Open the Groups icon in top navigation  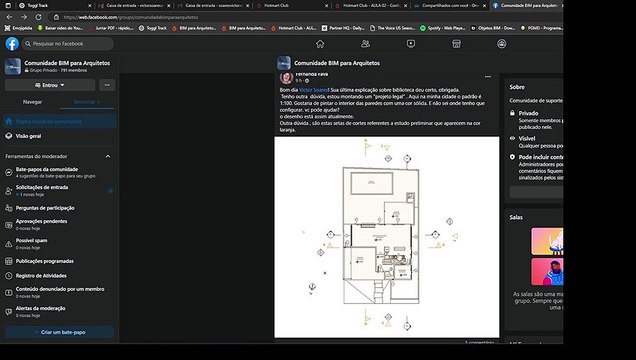coord(502,44)
